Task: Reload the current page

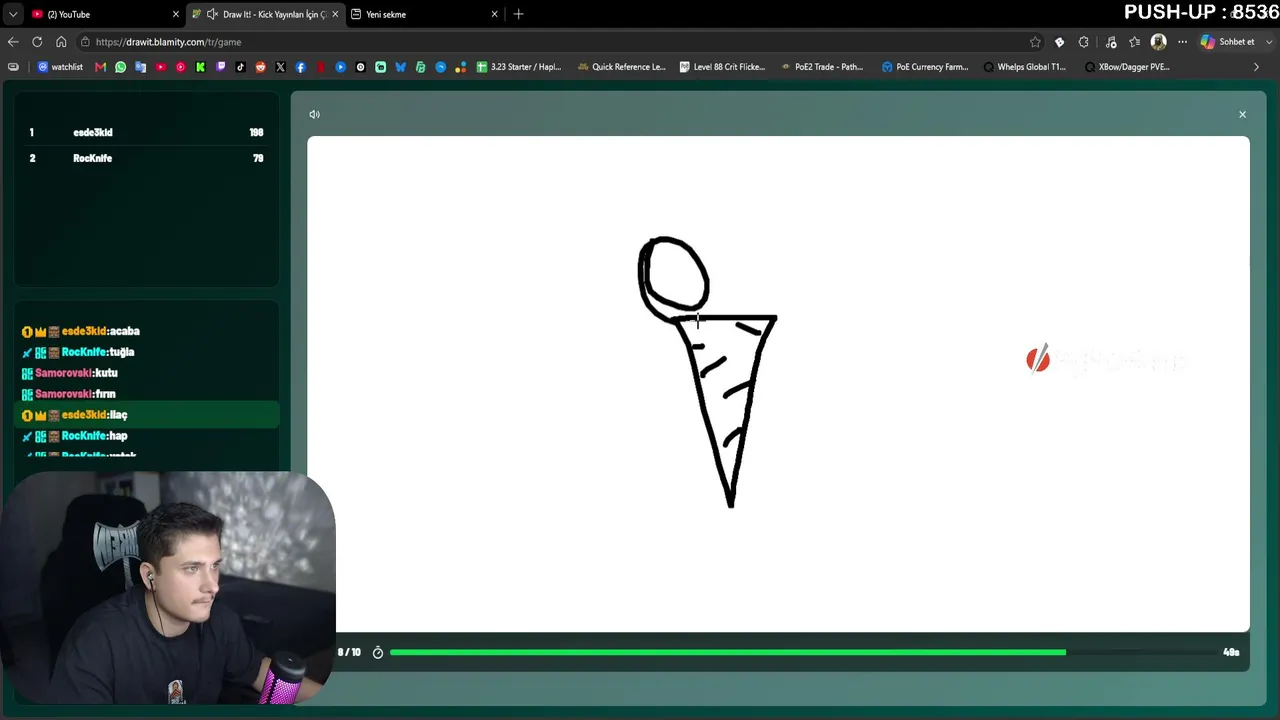Action: 37,42
